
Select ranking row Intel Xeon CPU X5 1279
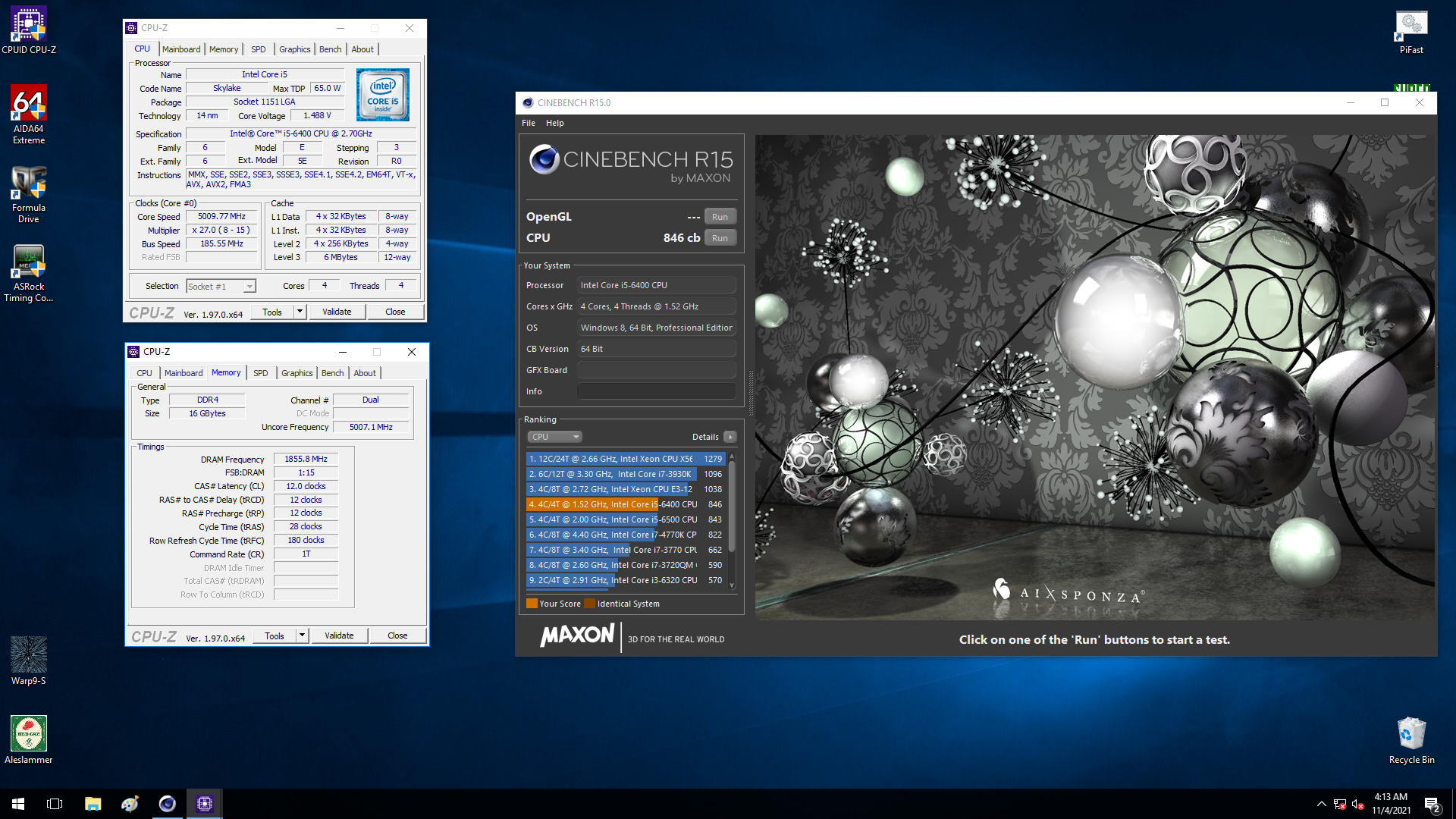pos(626,459)
